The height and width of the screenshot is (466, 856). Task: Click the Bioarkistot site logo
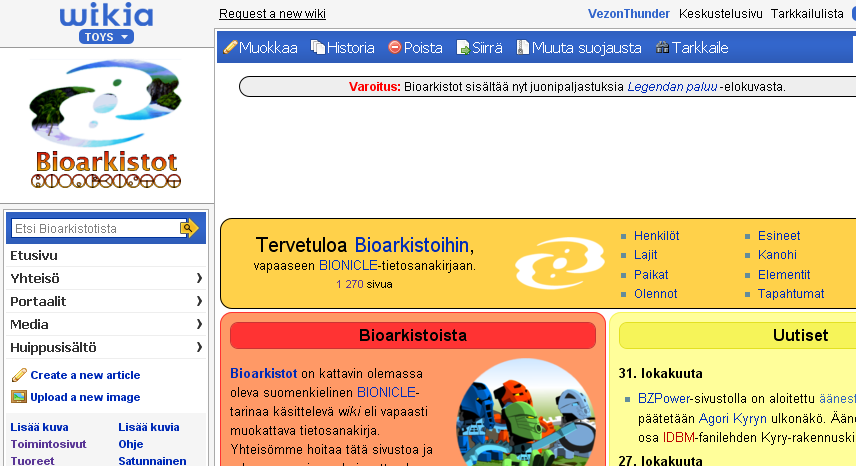point(105,124)
